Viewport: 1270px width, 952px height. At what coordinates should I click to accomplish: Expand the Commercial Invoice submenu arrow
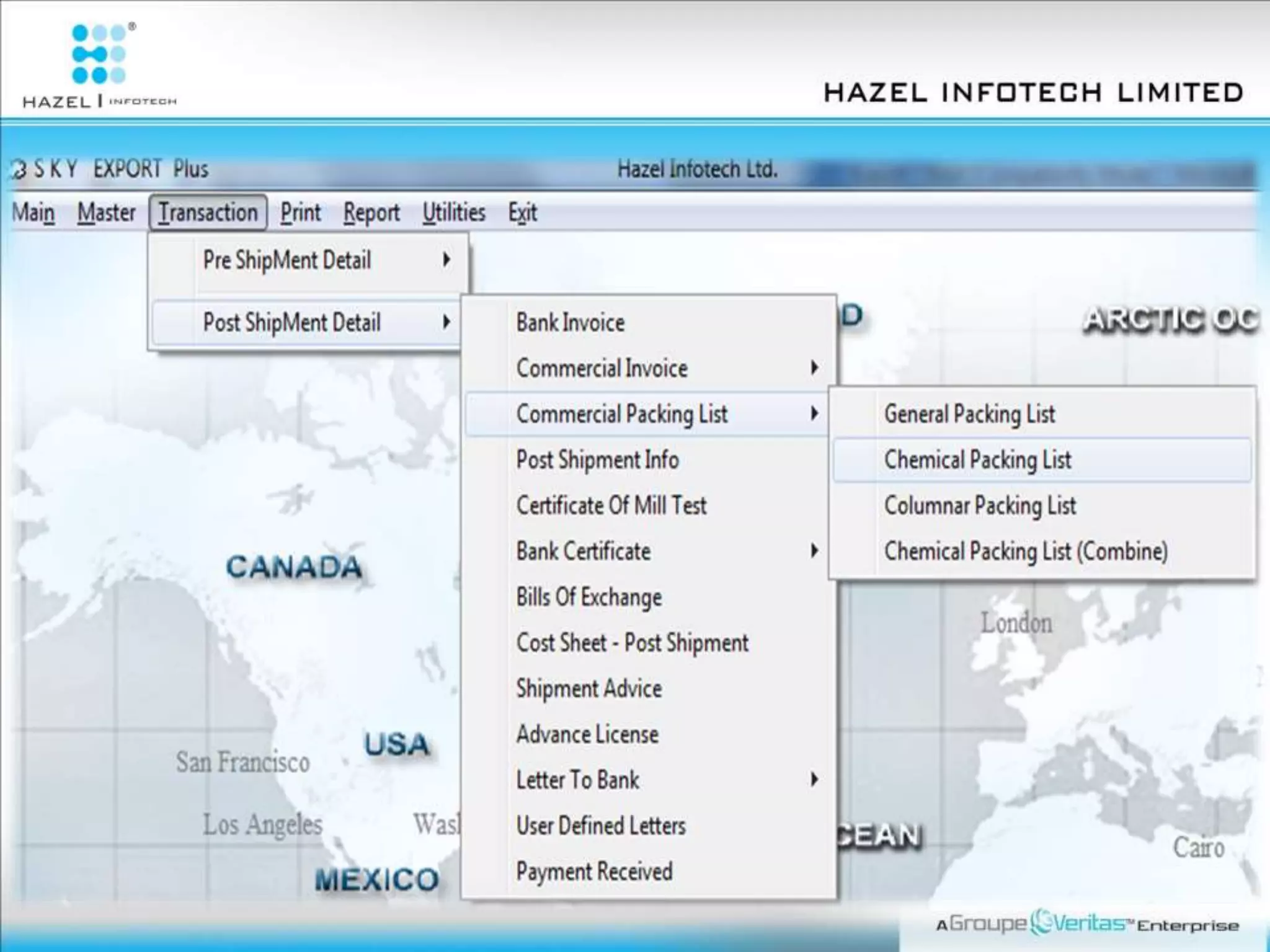click(814, 368)
